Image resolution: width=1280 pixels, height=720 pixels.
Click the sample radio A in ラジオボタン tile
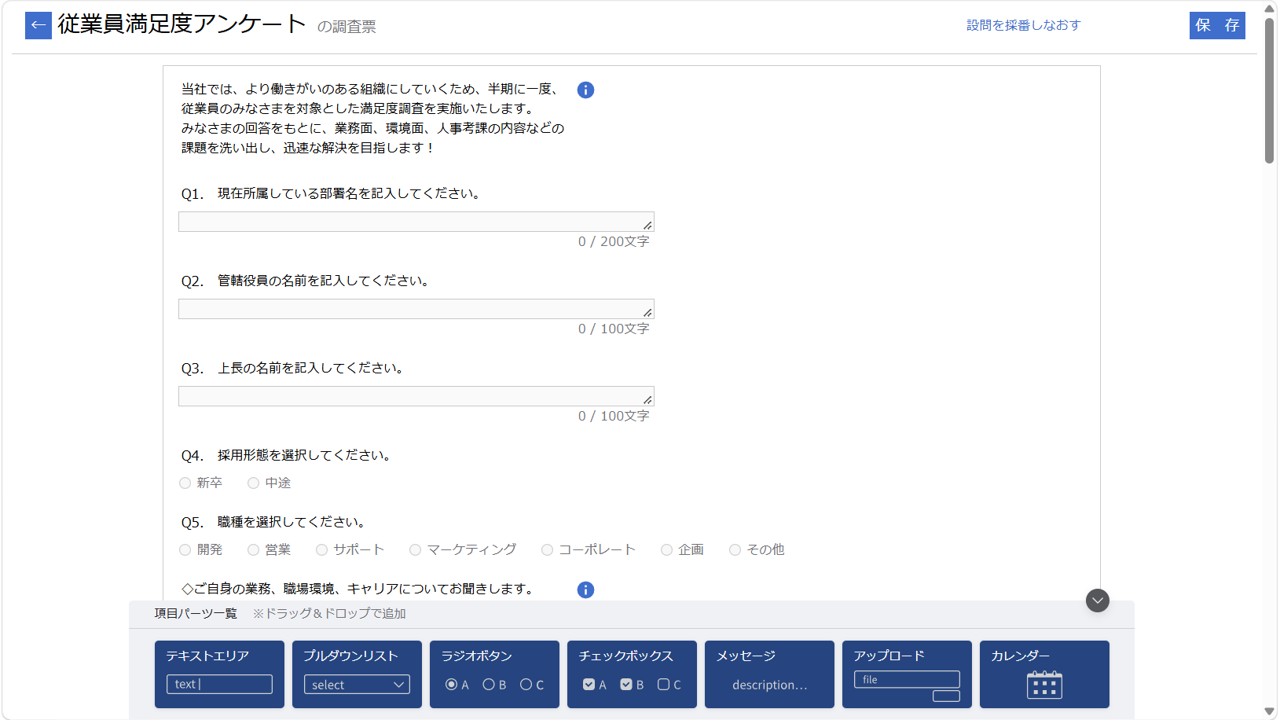tap(452, 685)
